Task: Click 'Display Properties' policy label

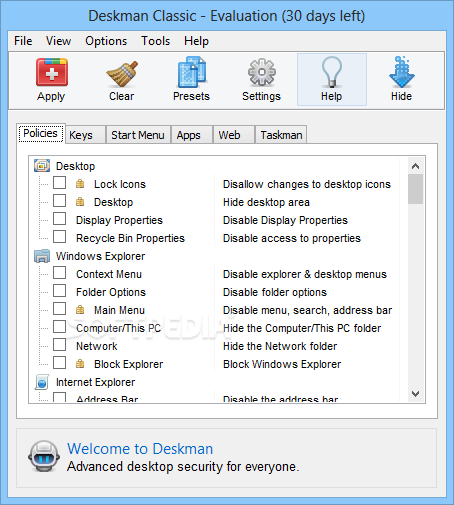Action: click(x=119, y=220)
